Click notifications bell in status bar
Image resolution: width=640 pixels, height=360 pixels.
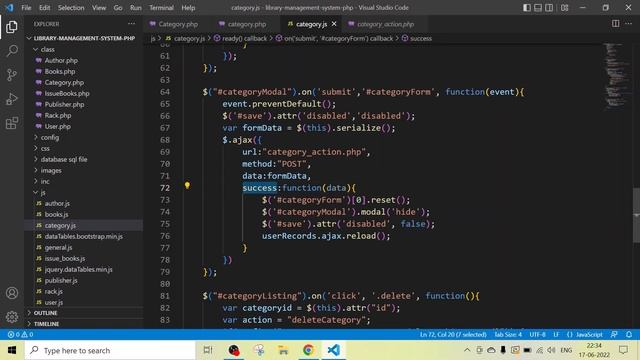click(x=629, y=334)
